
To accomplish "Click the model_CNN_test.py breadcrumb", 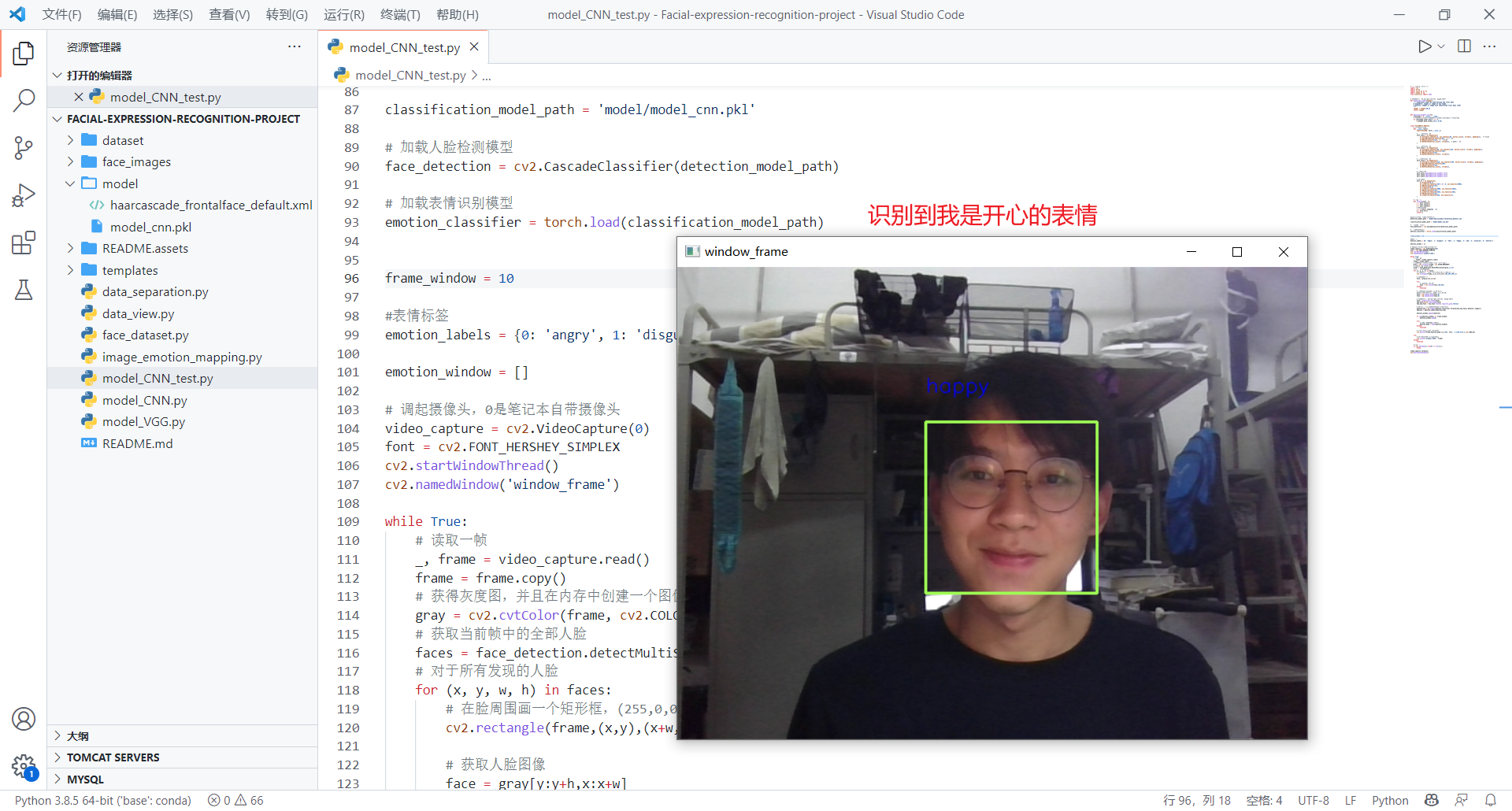I will [x=410, y=75].
